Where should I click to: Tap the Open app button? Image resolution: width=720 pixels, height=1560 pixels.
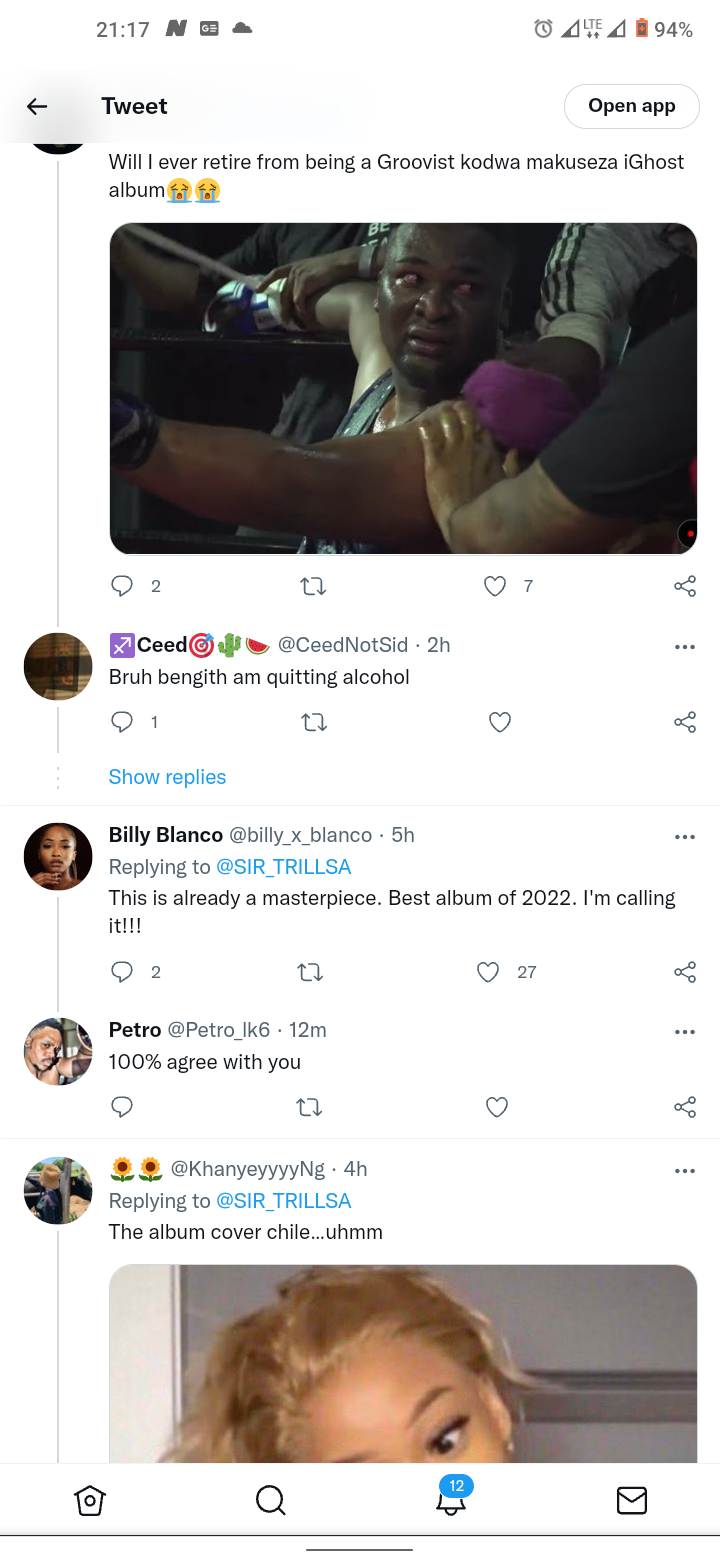click(x=631, y=106)
